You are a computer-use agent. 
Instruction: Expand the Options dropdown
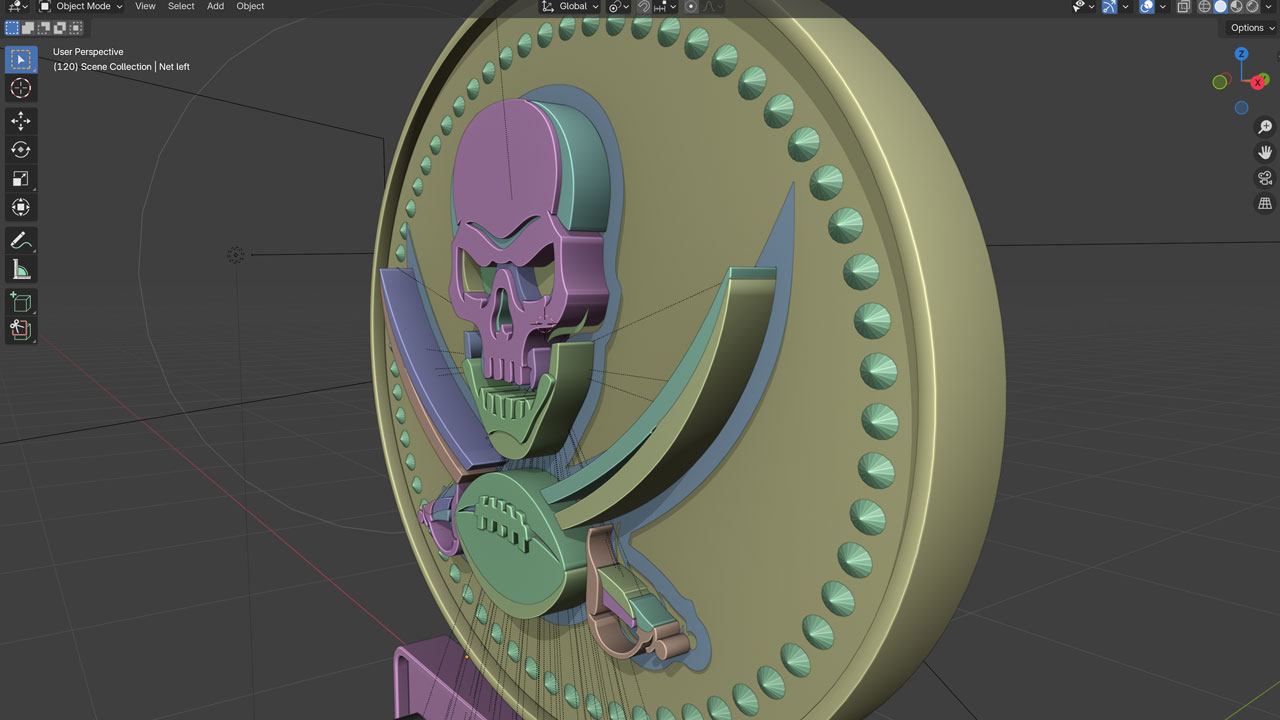[1251, 28]
